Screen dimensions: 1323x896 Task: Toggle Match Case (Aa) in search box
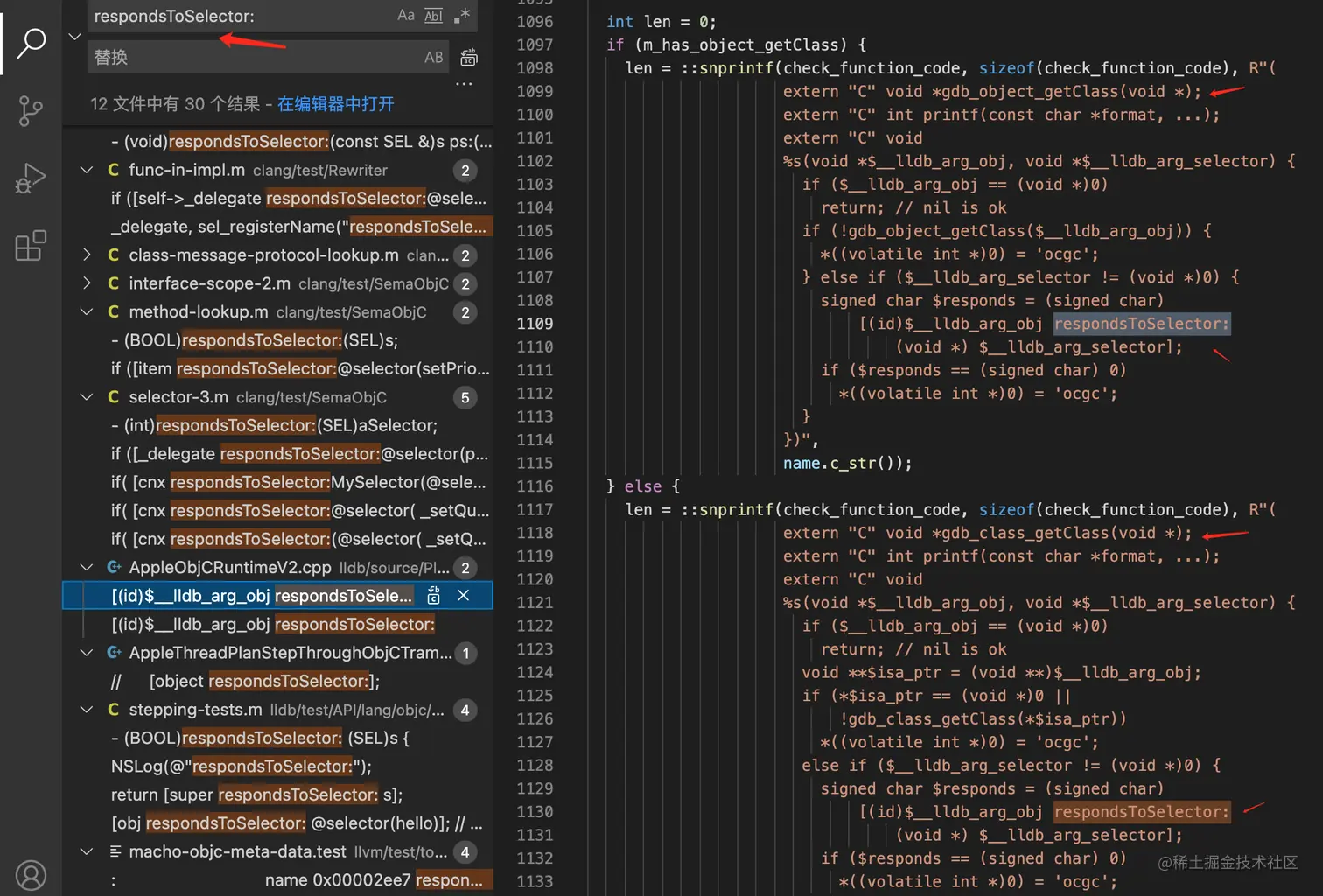point(406,16)
